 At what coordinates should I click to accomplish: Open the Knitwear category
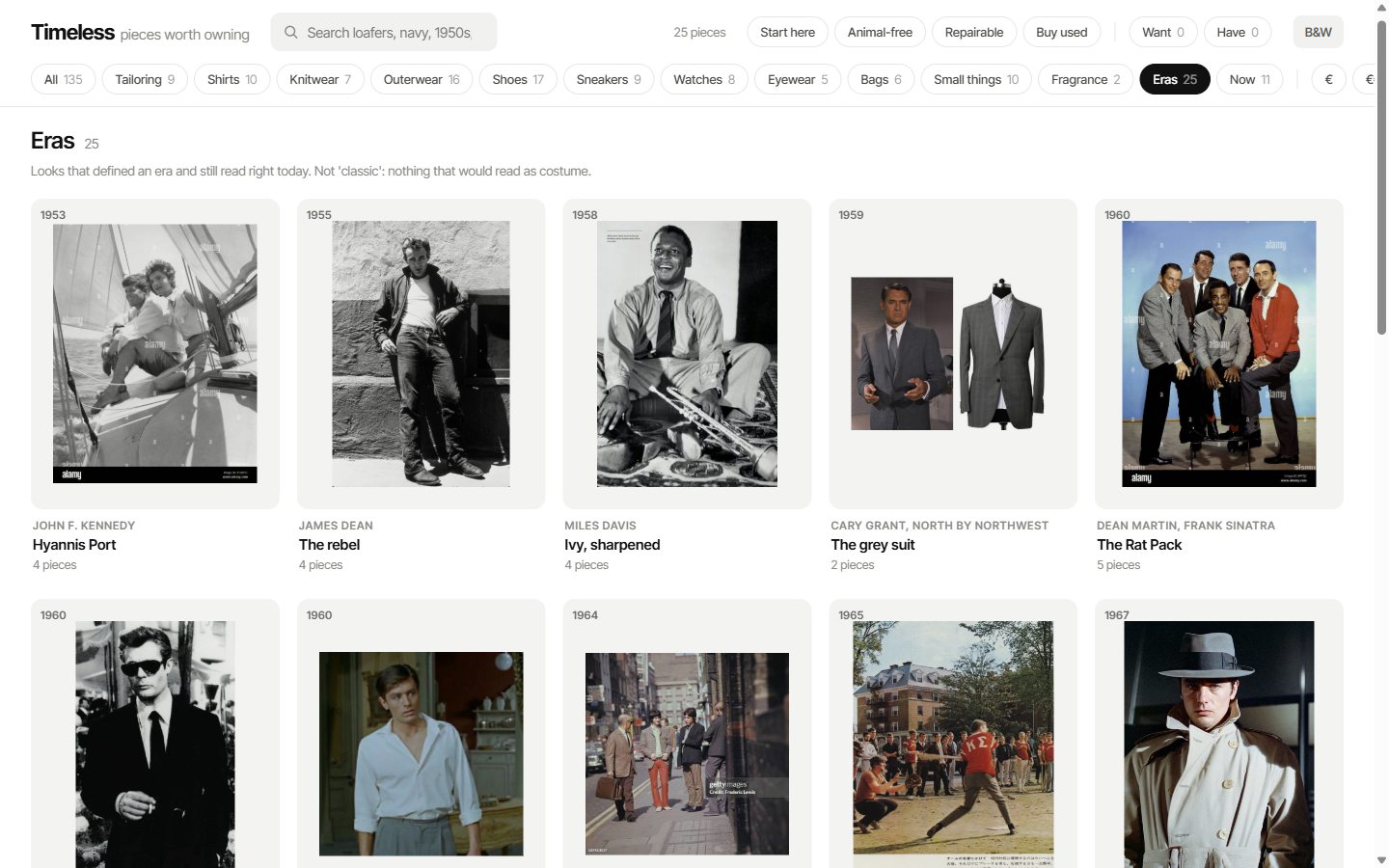[320, 79]
